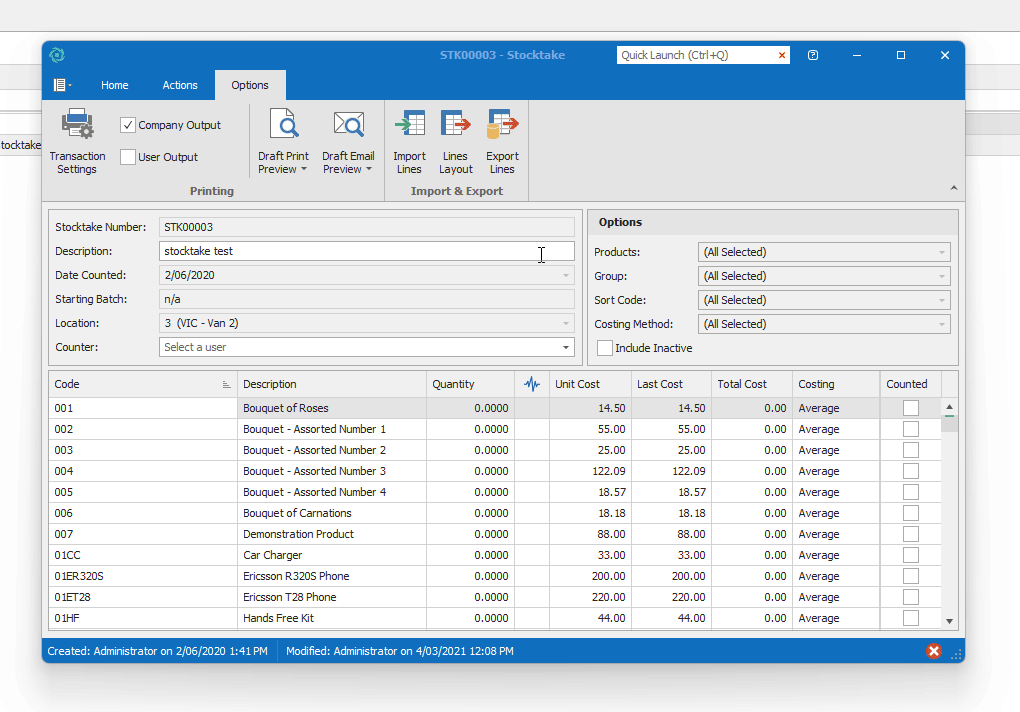Screen dimensions: 1020x712
Task: Click the Draft Print Preview icon
Action: tap(283, 126)
